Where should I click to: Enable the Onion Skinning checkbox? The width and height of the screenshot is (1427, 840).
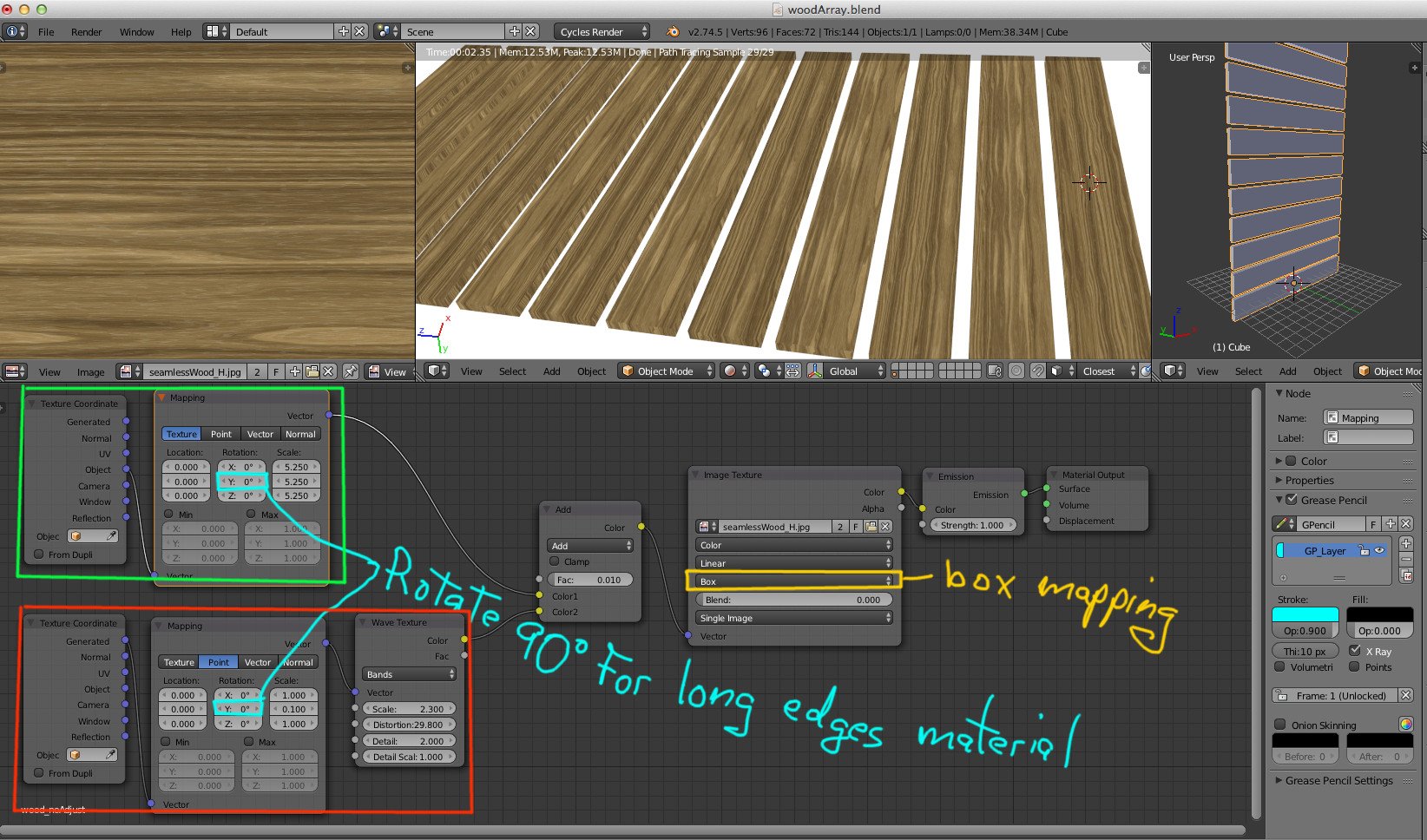coord(1279,725)
